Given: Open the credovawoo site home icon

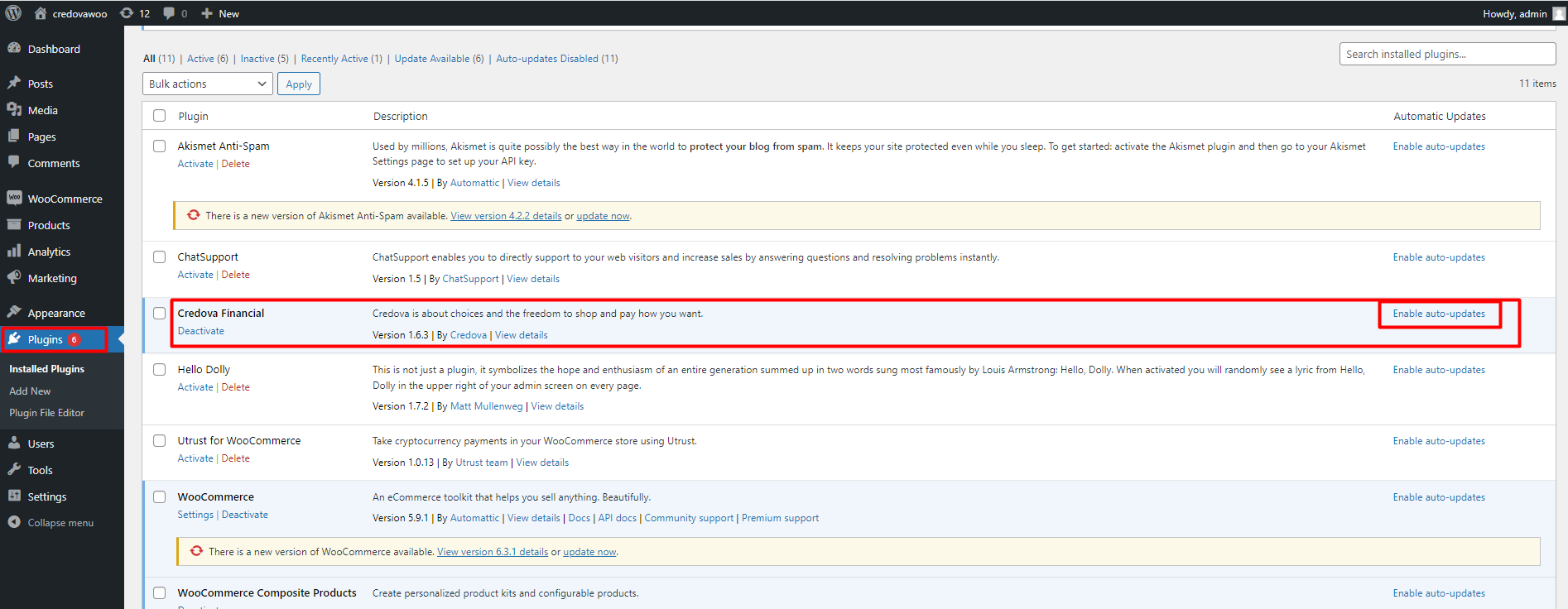Looking at the screenshot, I should pyautogui.click(x=40, y=13).
